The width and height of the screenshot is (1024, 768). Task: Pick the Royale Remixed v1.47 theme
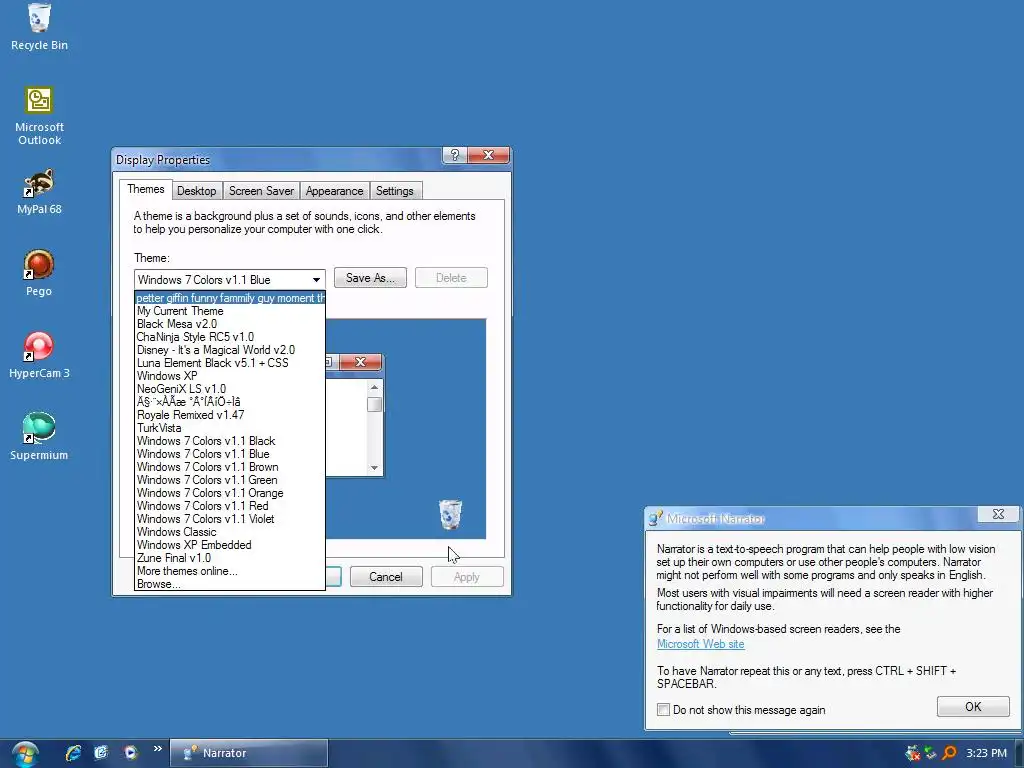point(230,415)
